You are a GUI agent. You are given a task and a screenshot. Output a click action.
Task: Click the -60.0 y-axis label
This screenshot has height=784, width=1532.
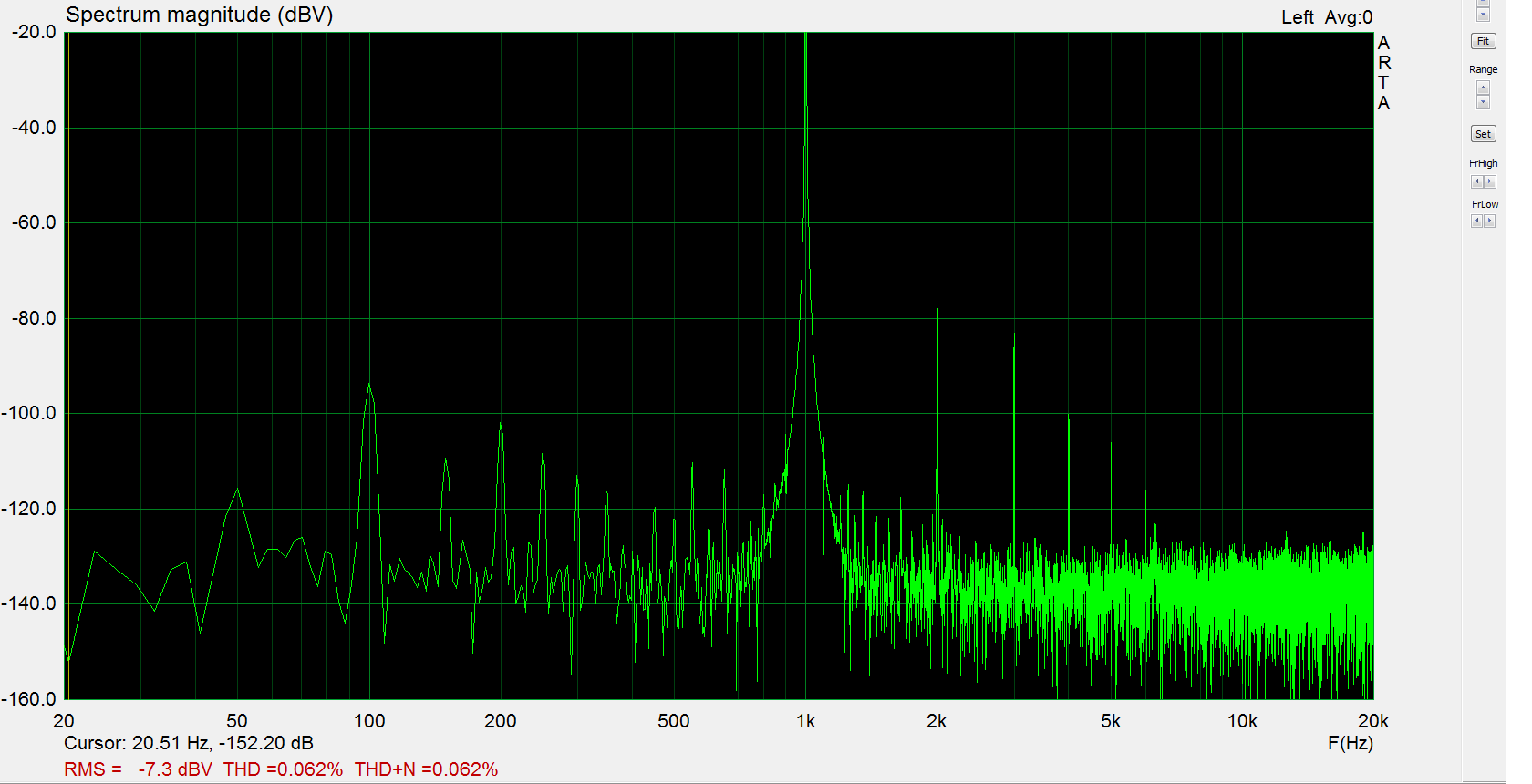(x=34, y=222)
